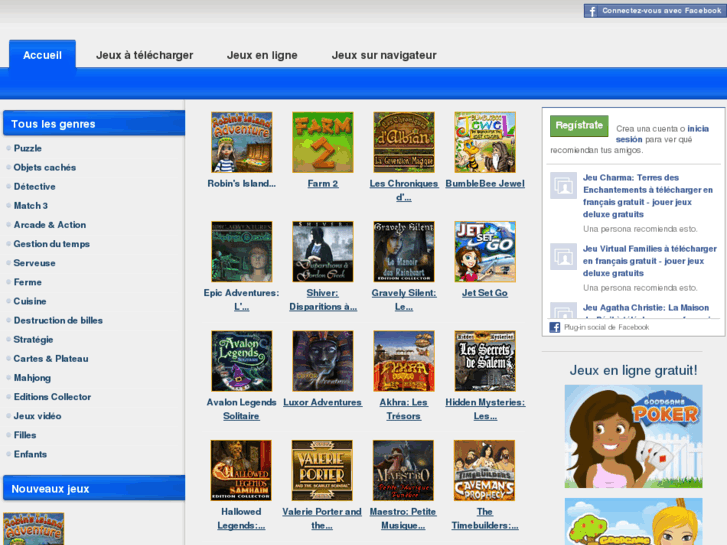Open Gravely Silent game cover image

coord(404,252)
